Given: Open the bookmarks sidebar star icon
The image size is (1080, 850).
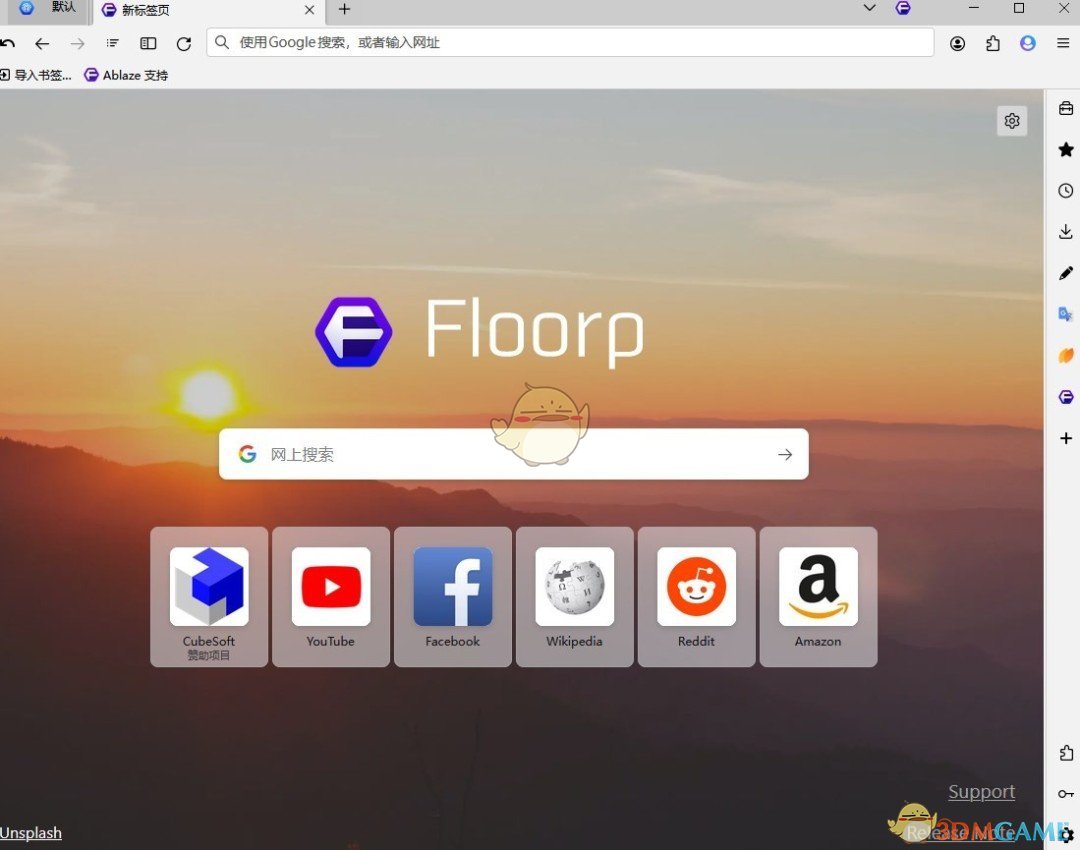Looking at the screenshot, I should point(1065,150).
